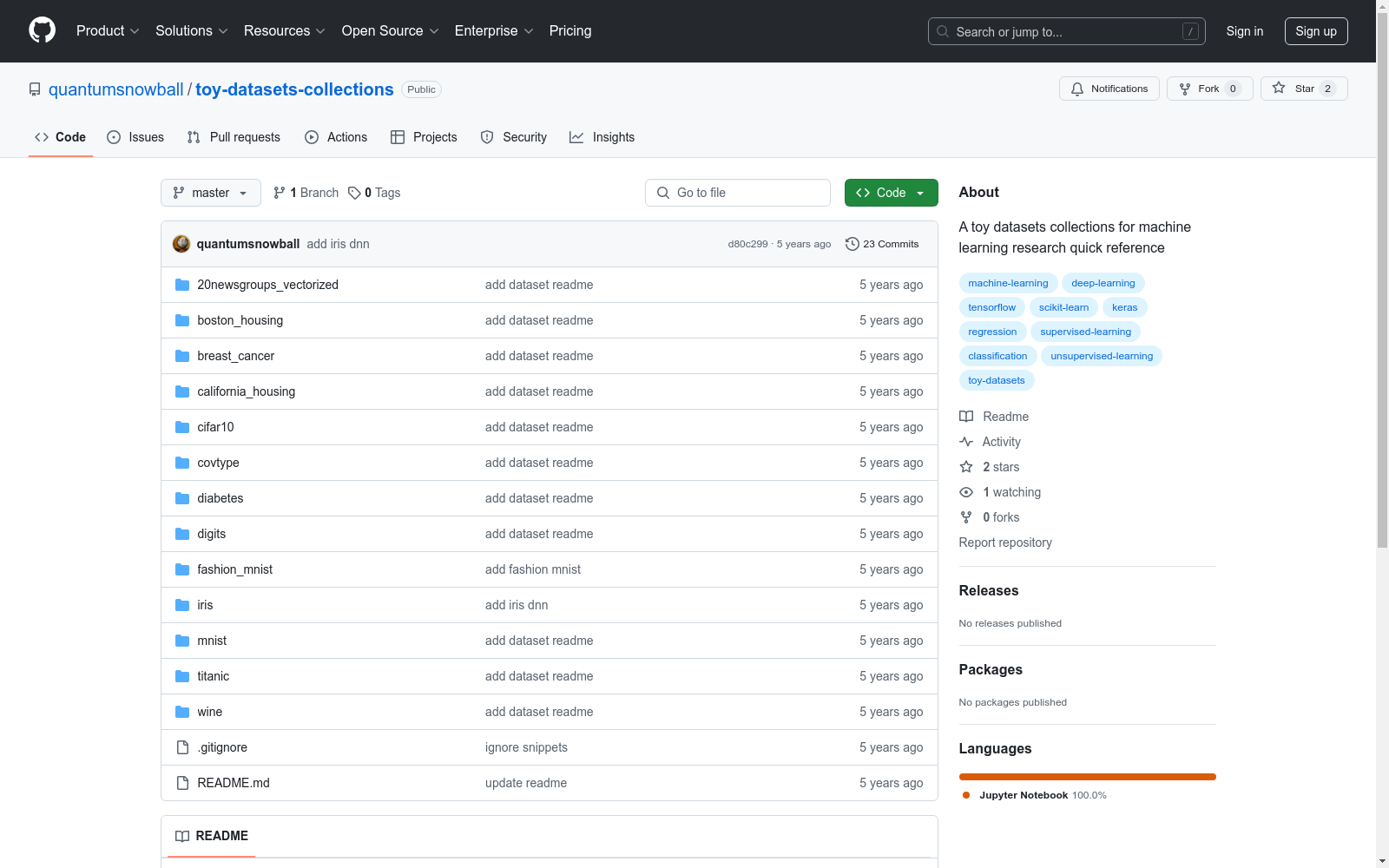Viewport: 1389px width, 868px height.
Task: Expand the Open Source menu
Action: (x=391, y=30)
